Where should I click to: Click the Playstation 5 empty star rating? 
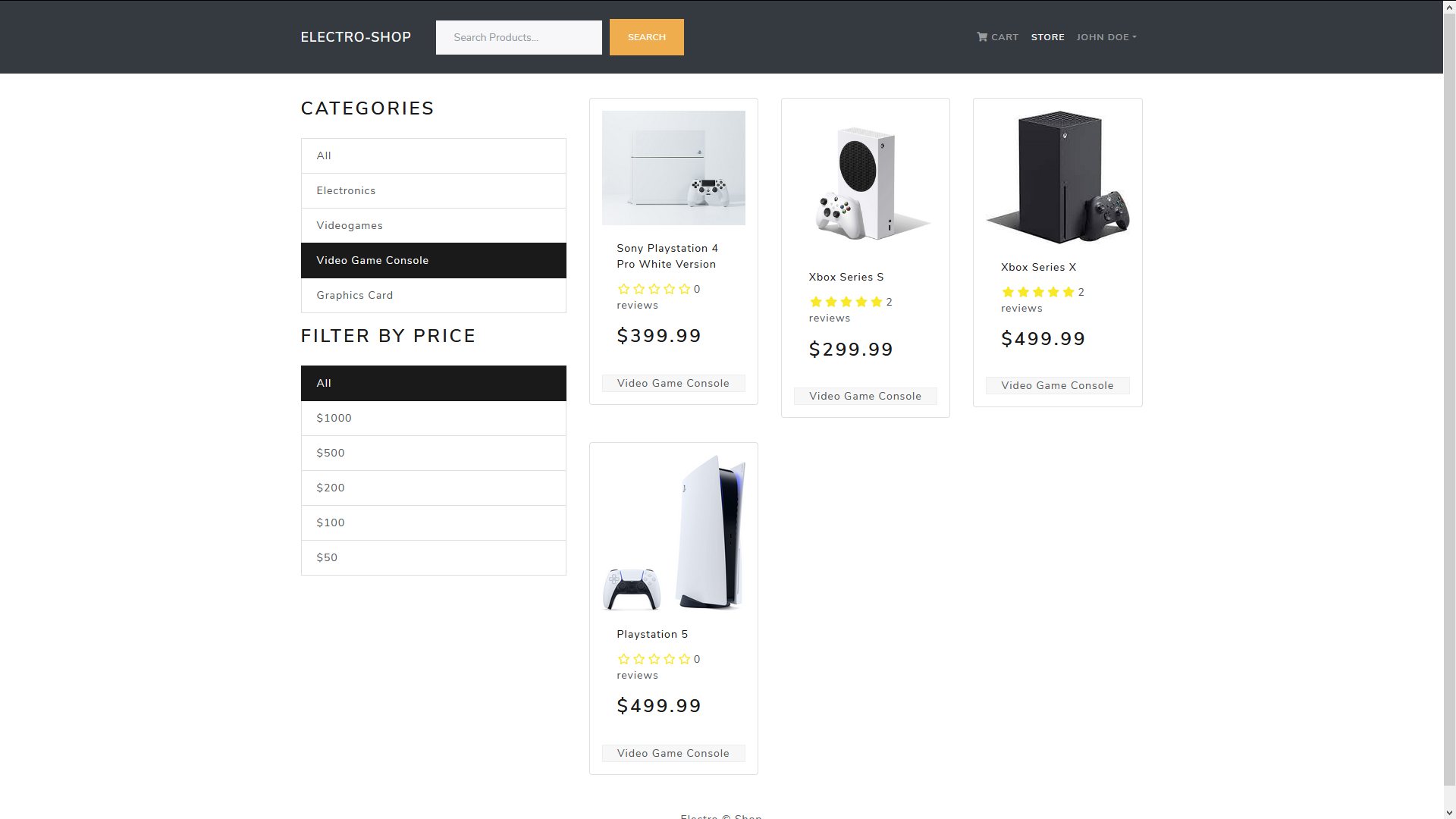point(654,659)
